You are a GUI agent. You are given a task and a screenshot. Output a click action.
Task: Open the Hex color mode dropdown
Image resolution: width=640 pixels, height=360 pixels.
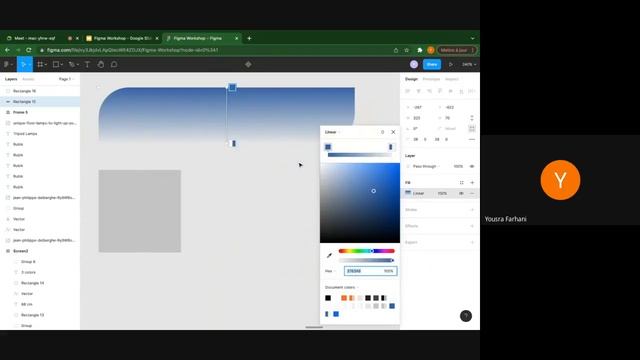coord(330,271)
